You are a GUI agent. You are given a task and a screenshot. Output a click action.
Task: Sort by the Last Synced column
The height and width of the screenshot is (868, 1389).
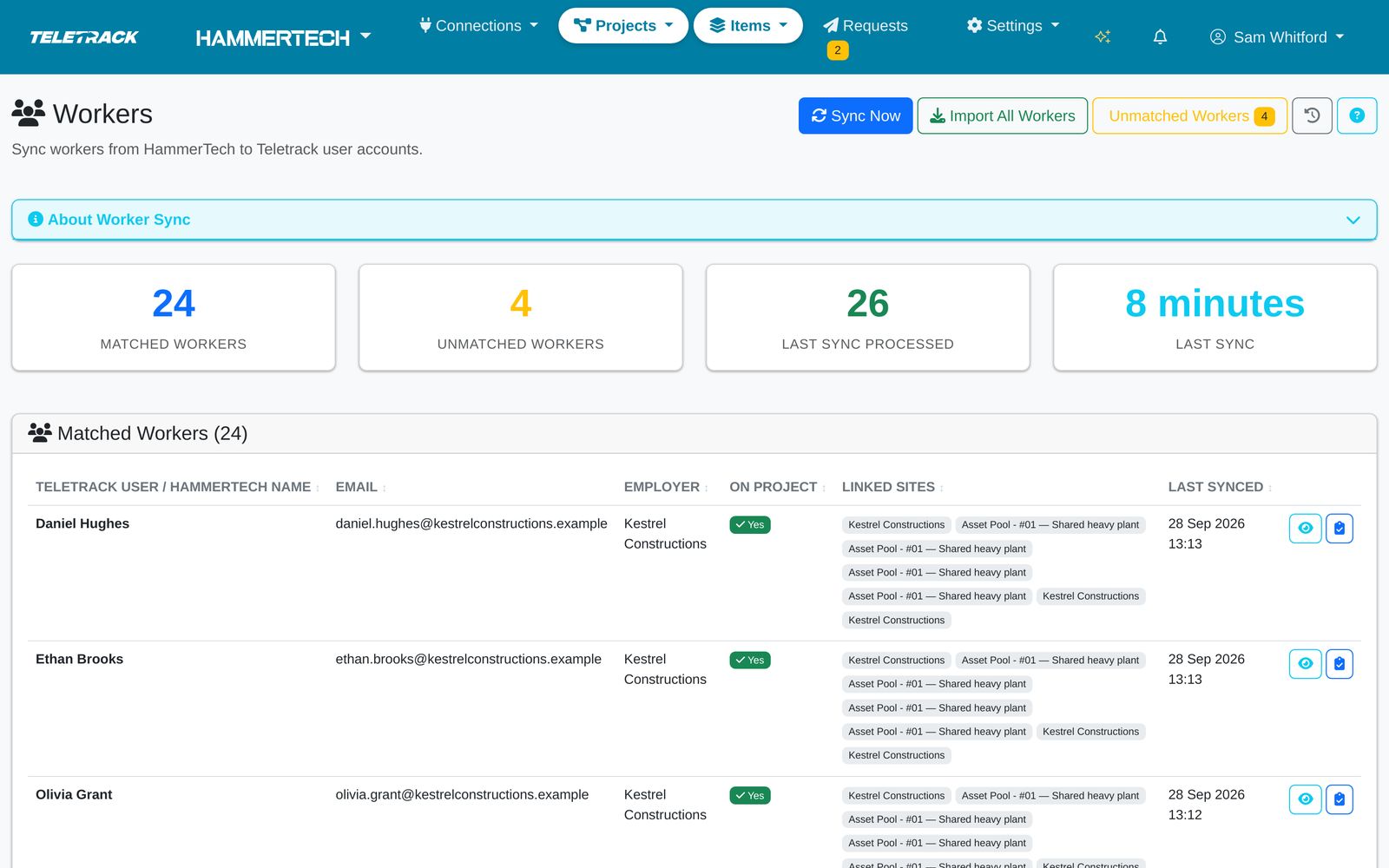[x=1220, y=487]
